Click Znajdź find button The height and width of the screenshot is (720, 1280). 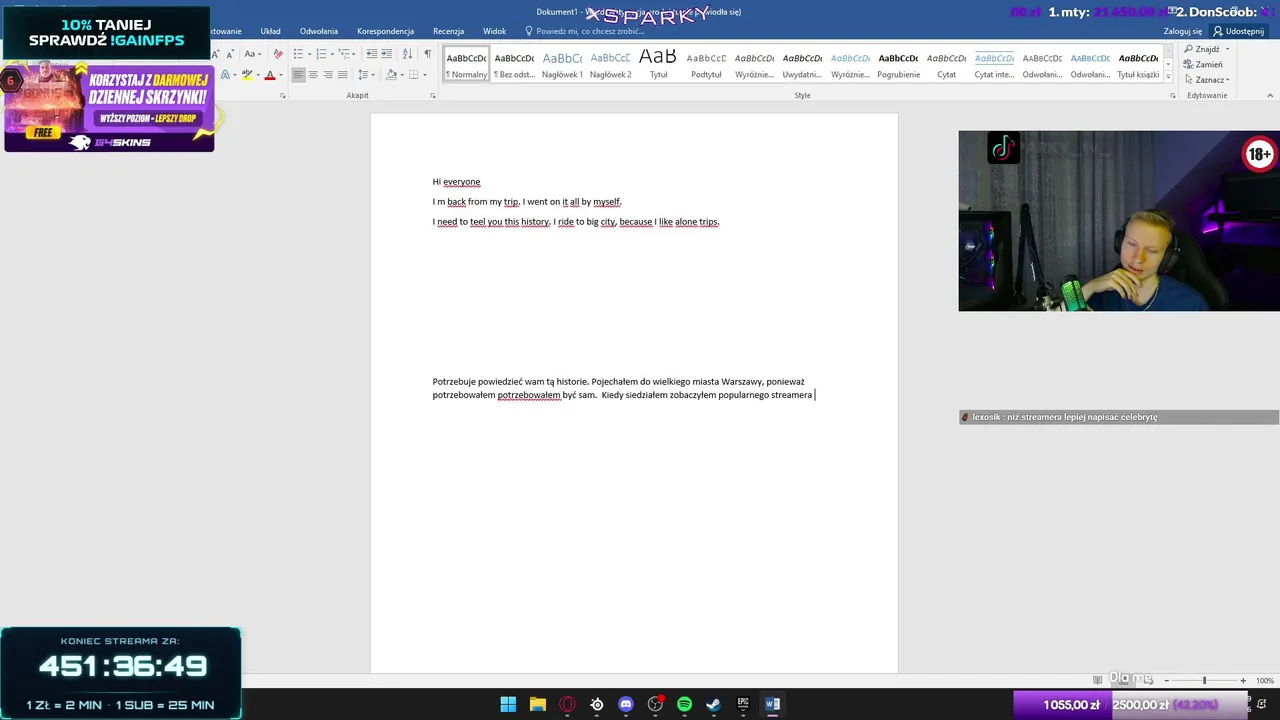pyautogui.click(x=1203, y=49)
